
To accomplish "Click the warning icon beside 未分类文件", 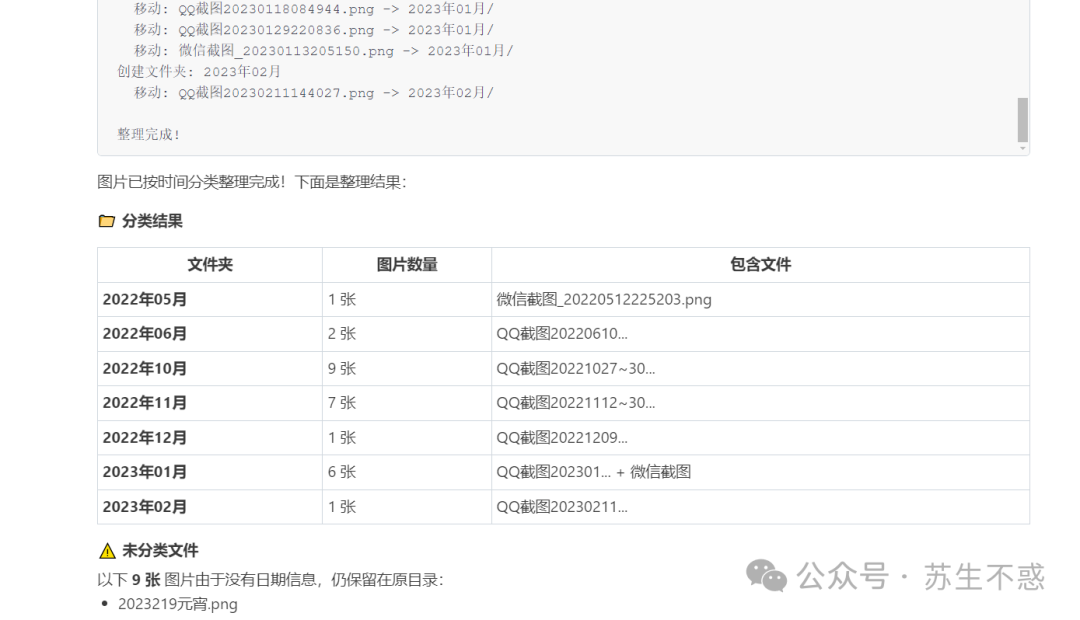I will [107, 550].
